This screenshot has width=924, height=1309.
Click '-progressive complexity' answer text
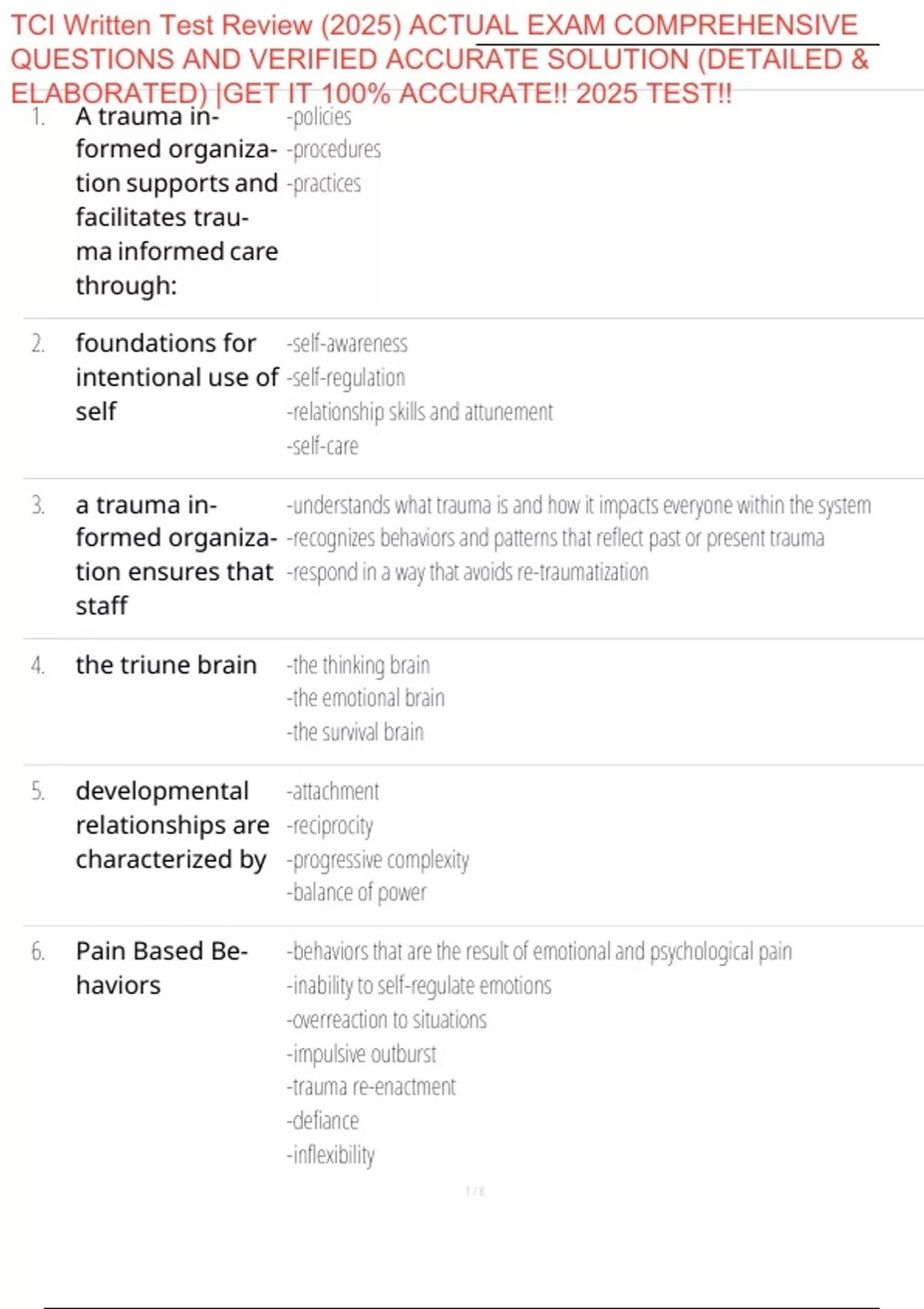(377, 859)
